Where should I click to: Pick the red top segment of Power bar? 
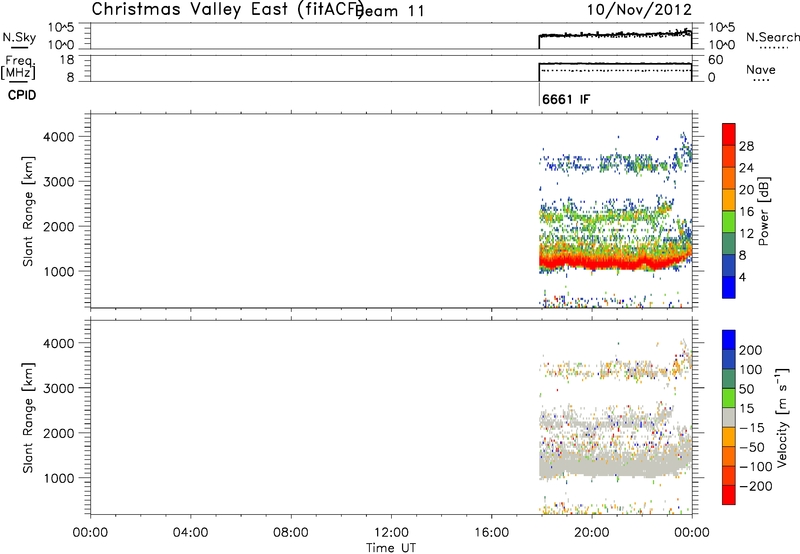(729, 134)
